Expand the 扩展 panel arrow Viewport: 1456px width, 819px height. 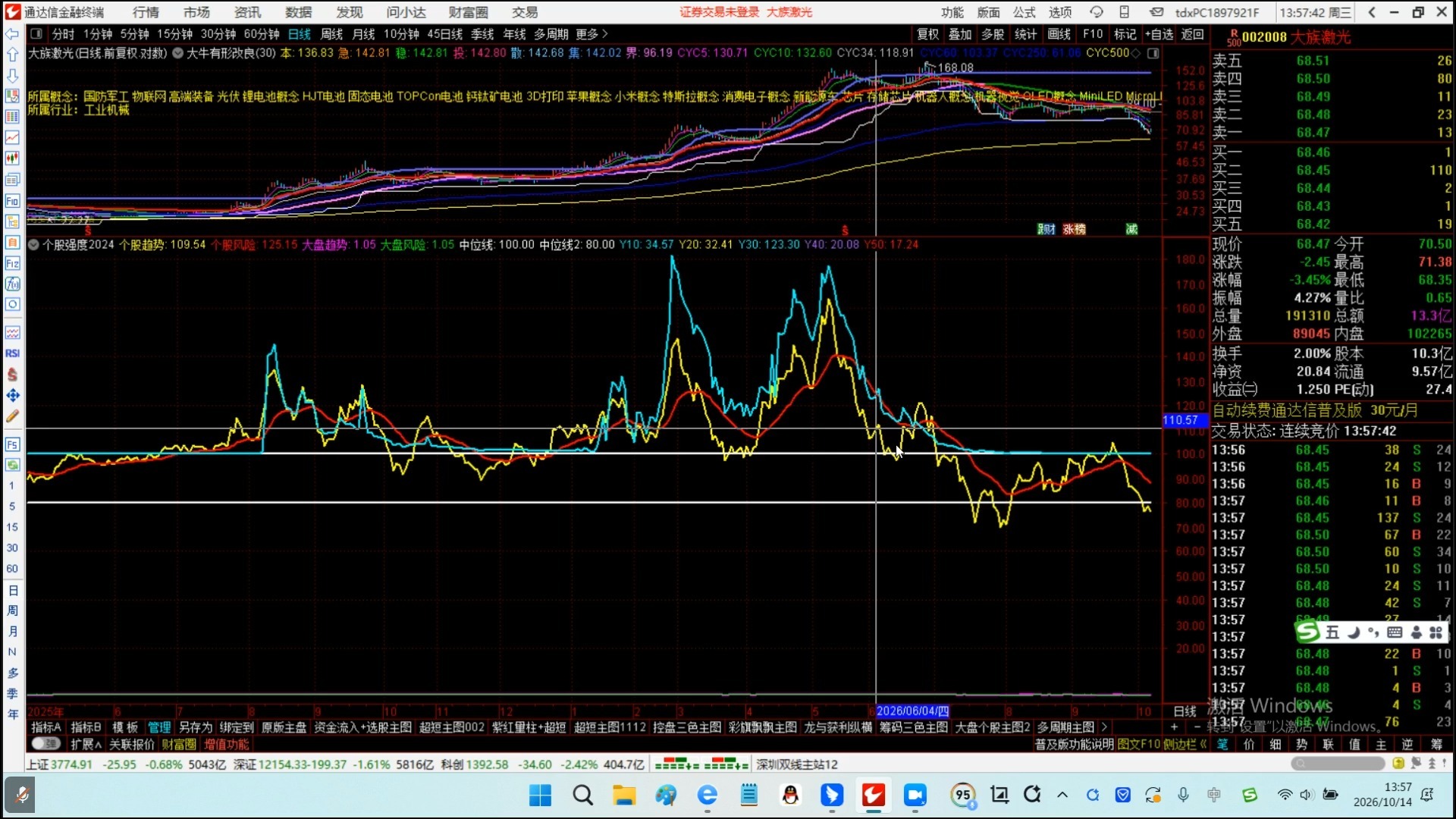pos(86,744)
